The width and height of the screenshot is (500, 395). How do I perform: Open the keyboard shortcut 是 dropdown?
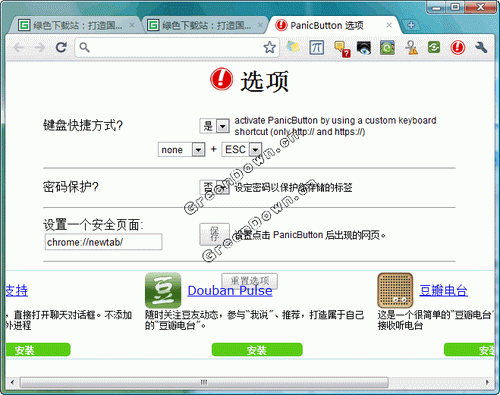coord(214,126)
